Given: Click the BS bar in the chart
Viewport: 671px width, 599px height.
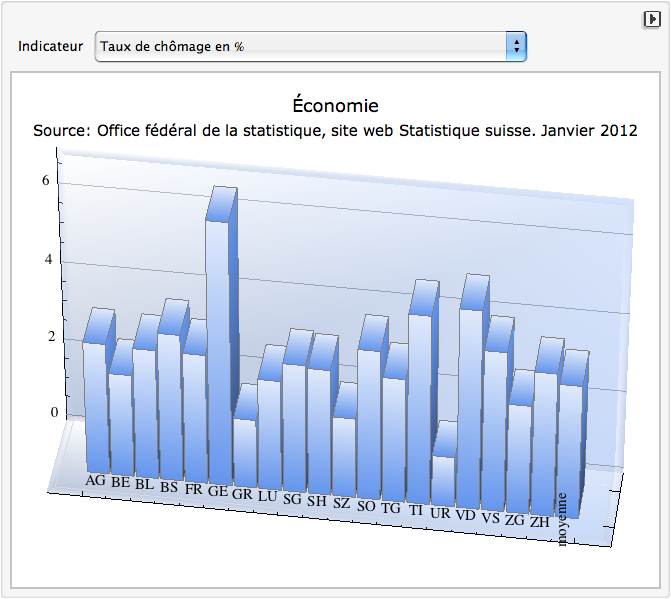Looking at the screenshot, I should click(172, 389).
